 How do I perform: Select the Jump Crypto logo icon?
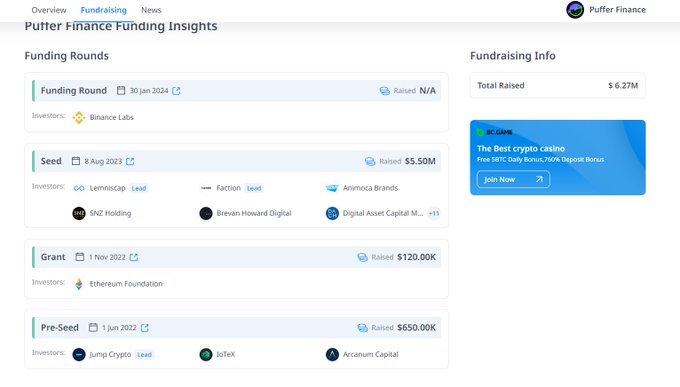point(79,354)
